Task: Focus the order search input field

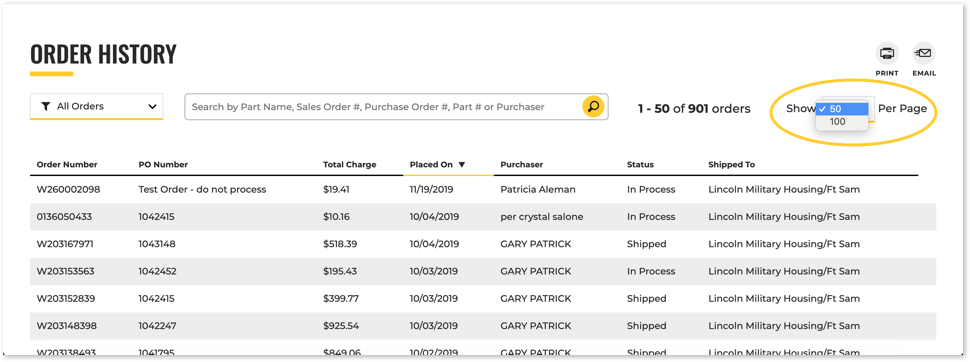Action: point(384,106)
